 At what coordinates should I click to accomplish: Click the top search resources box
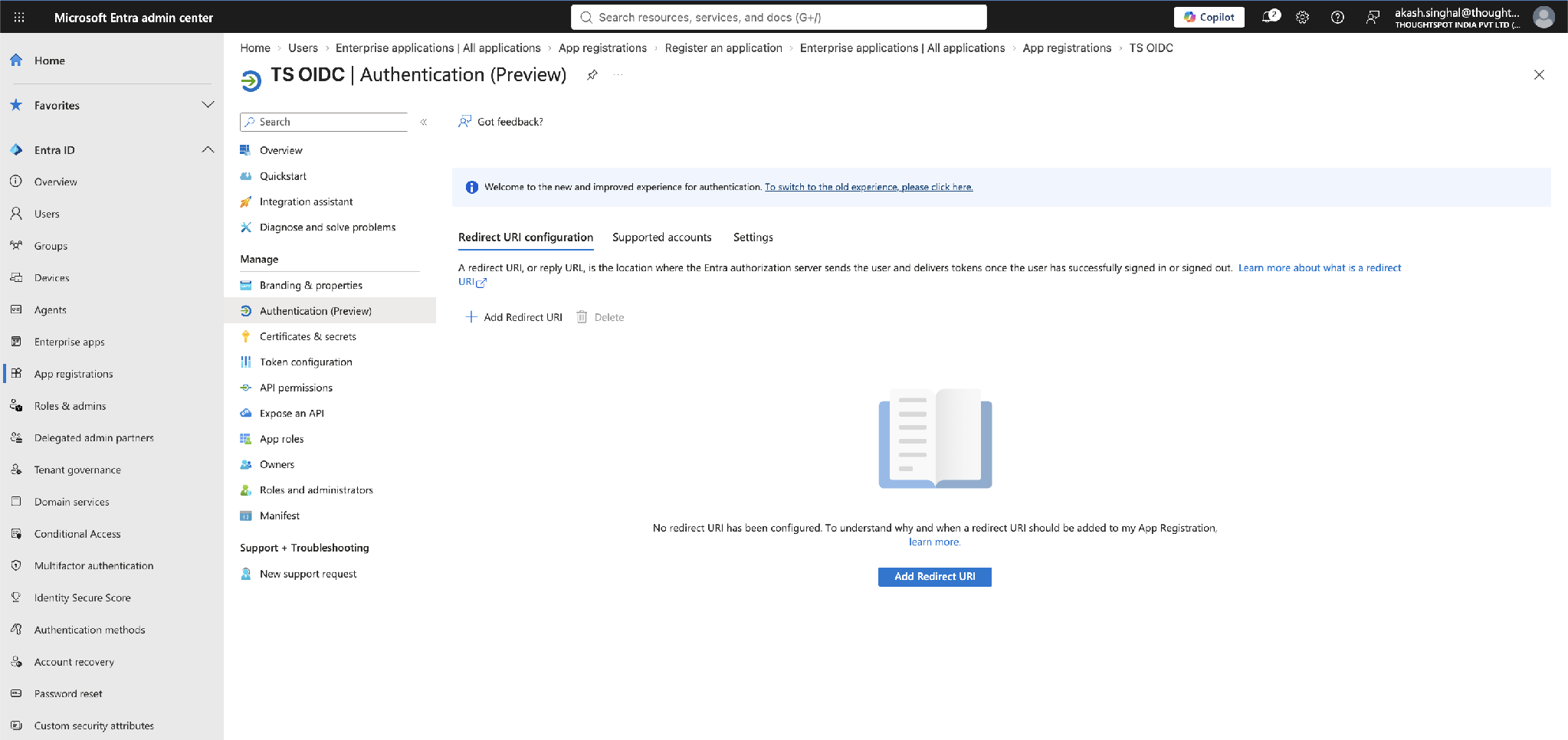(x=779, y=17)
